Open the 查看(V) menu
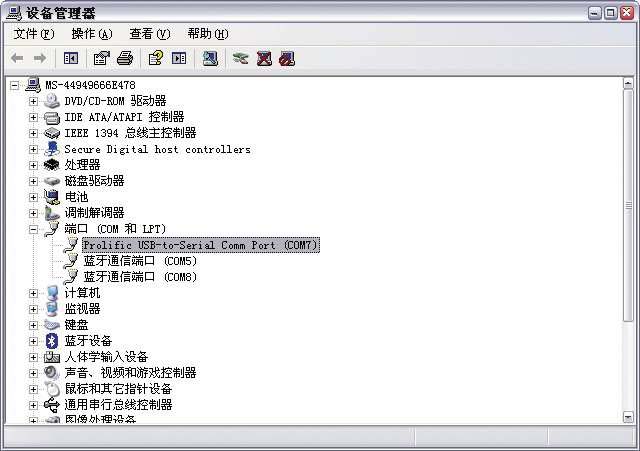This screenshot has width=640, height=451. tap(149, 34)
